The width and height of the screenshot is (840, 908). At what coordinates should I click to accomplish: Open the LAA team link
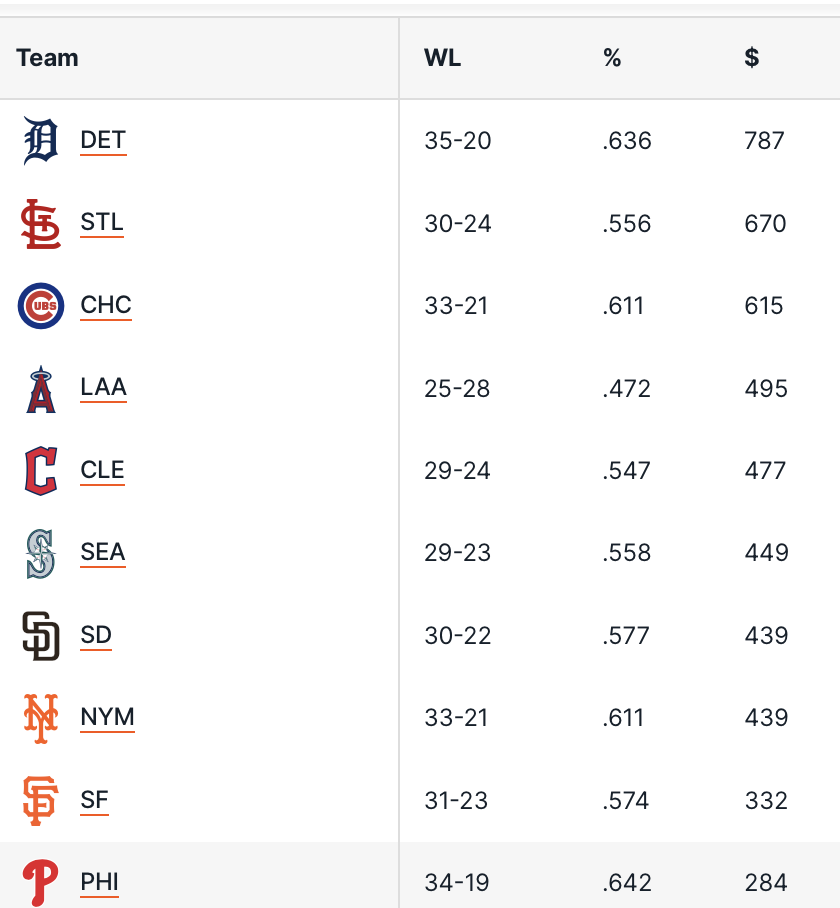104,388
